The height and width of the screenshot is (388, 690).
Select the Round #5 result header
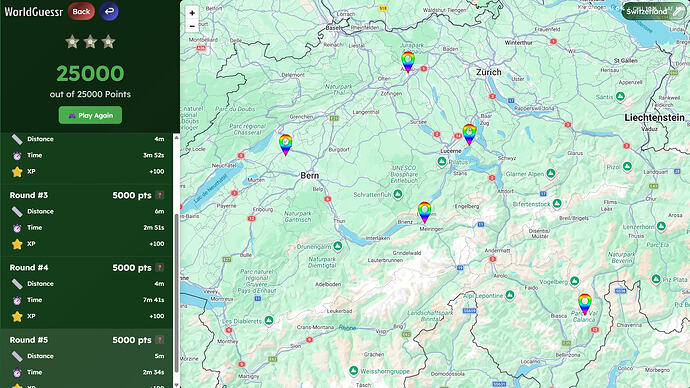(86, 340)
